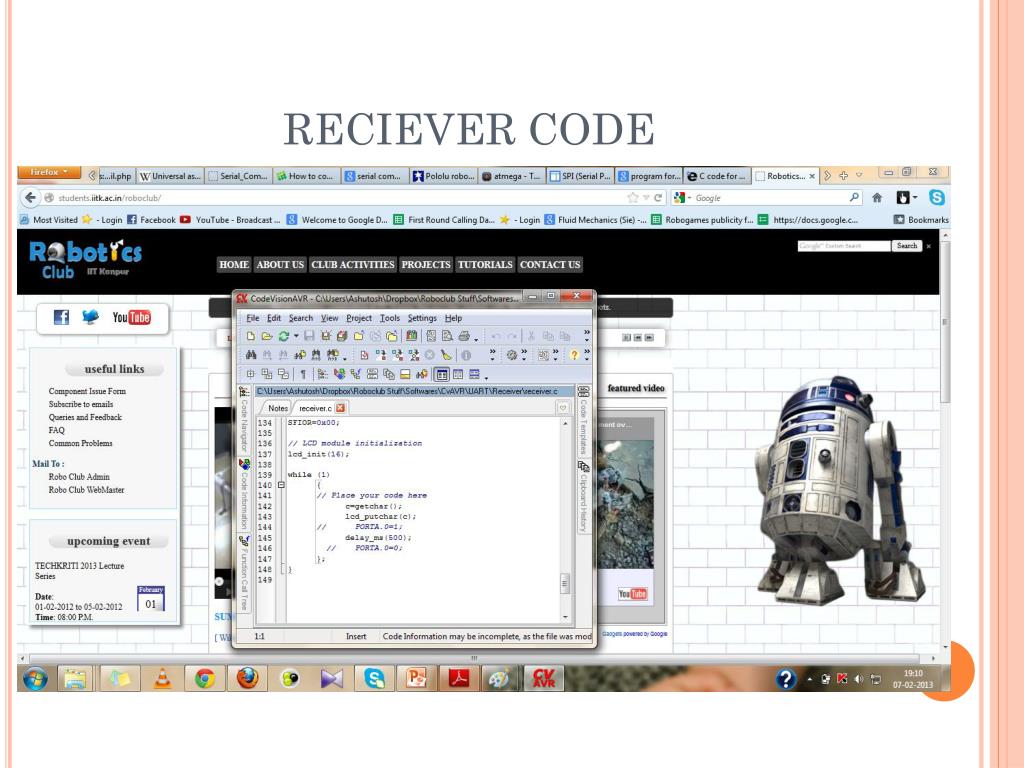Open the File menu in CodeVisionAVR
This screenshot has height=768, width=1024.
pyautogui.click(x=253, y=318)
